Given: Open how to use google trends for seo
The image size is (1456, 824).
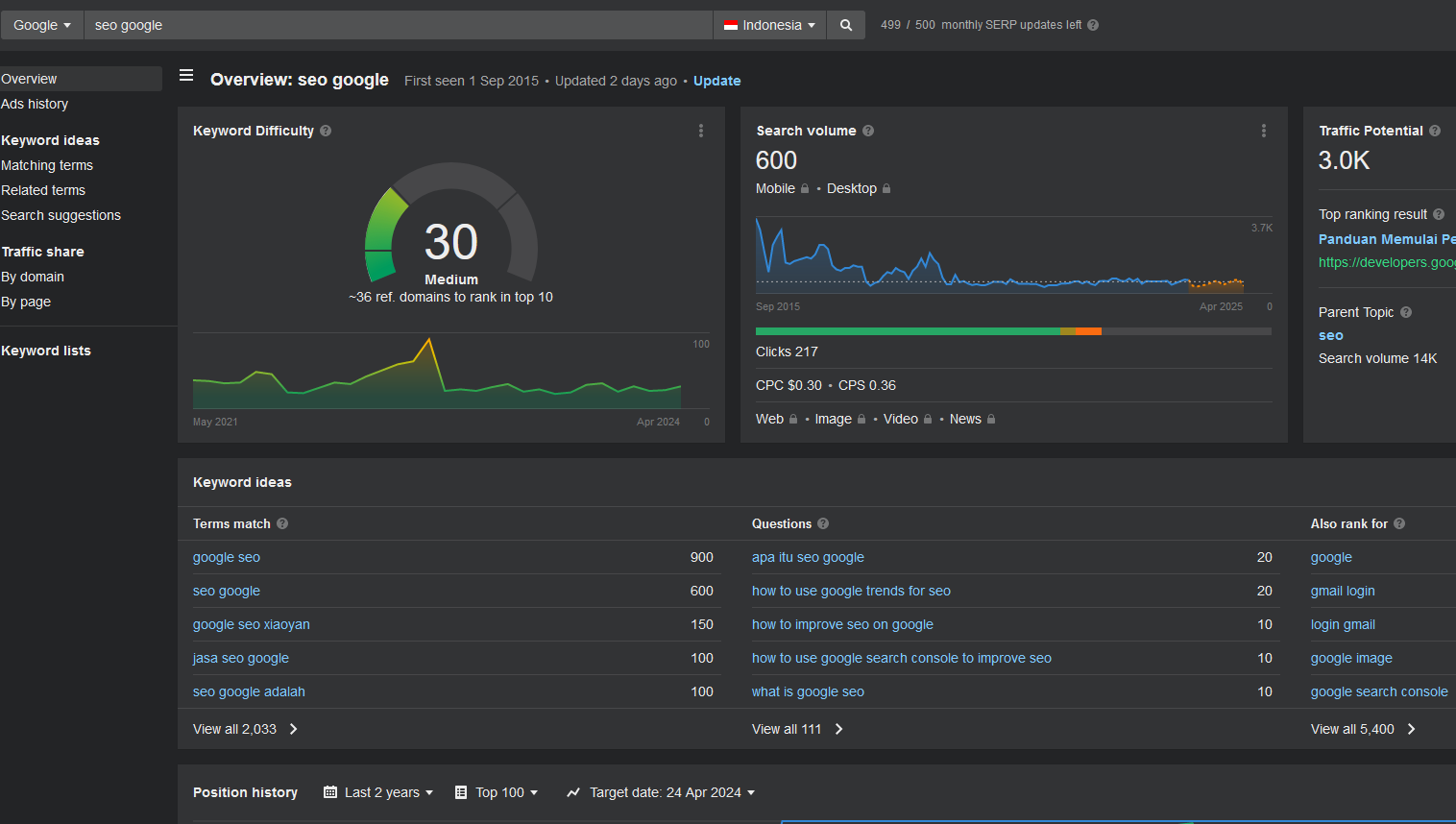Looking at the screenshot, I should coord(851,591).
